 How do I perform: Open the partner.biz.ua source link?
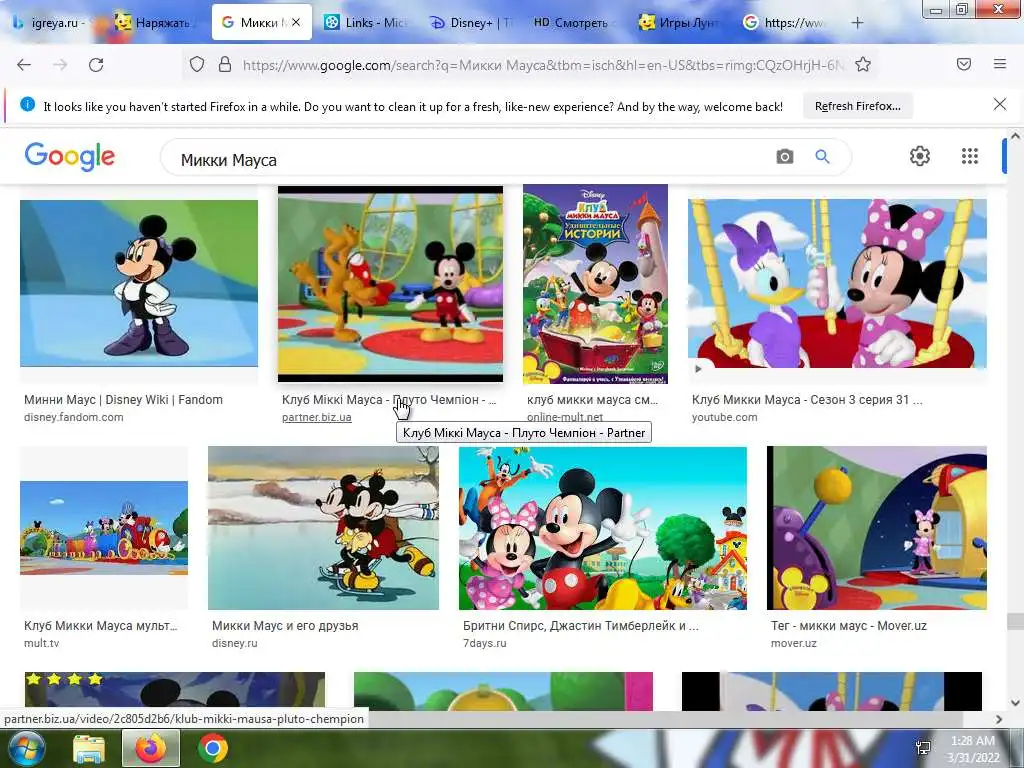coord(317,417)
